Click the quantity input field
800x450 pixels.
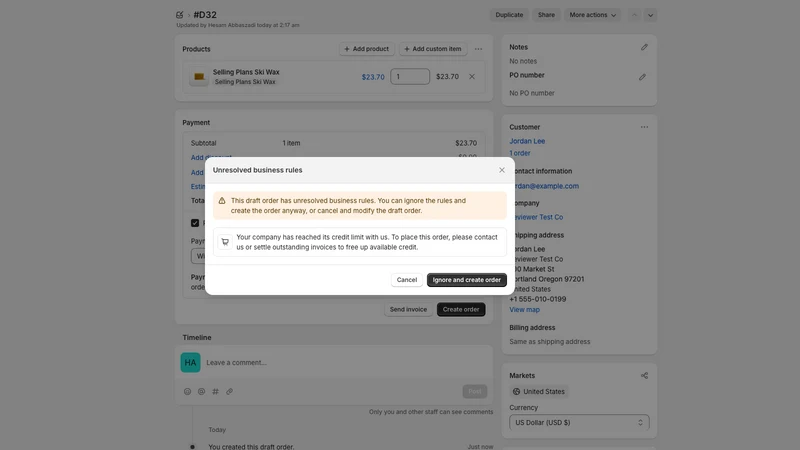click(410, 77)
